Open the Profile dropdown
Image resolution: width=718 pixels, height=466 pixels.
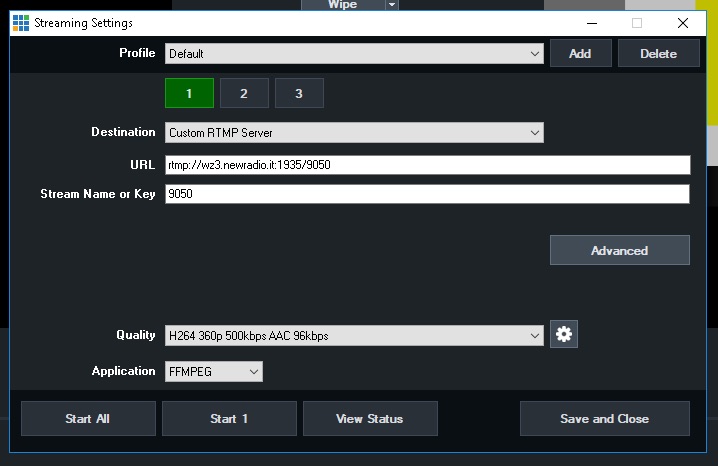[x=354, y=53]
